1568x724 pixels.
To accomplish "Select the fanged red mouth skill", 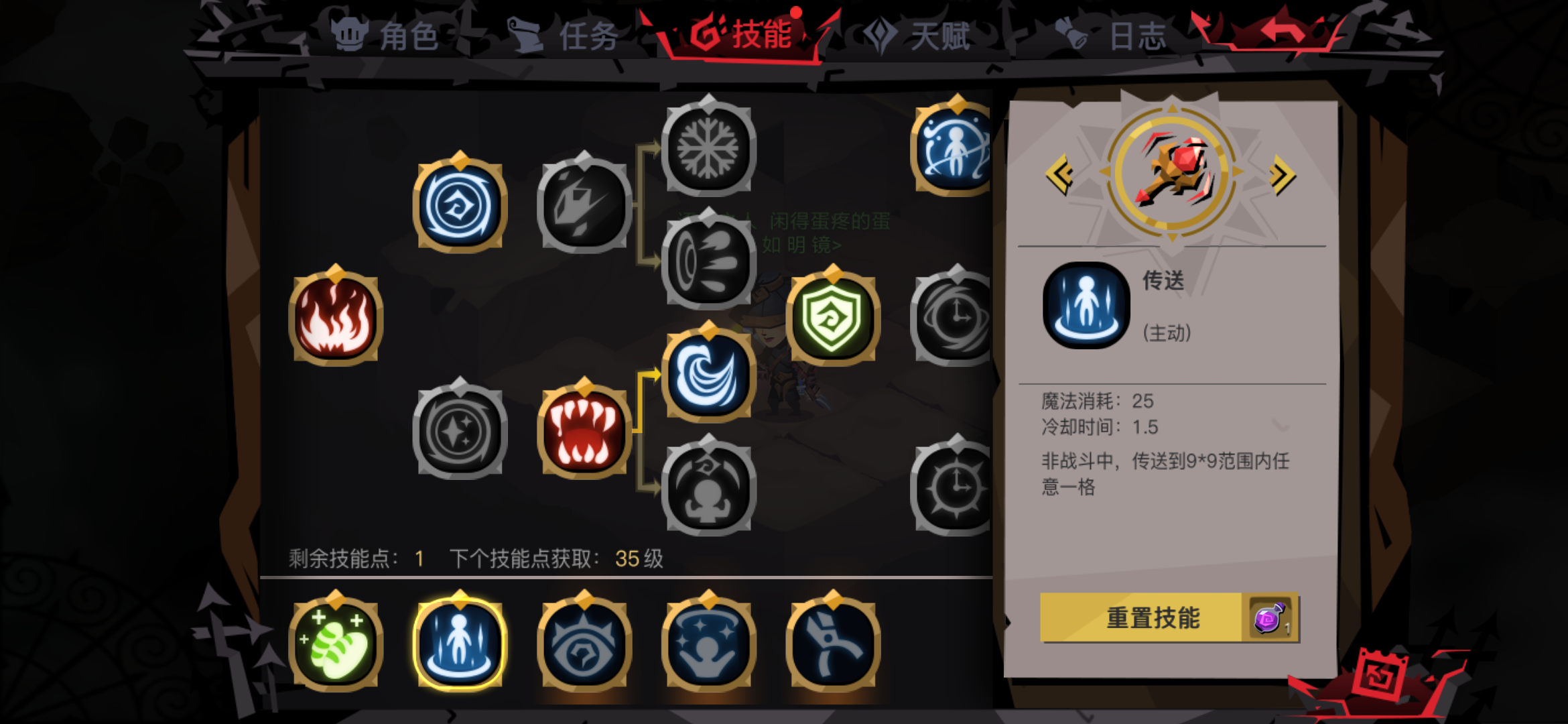I will click(584, 430).
